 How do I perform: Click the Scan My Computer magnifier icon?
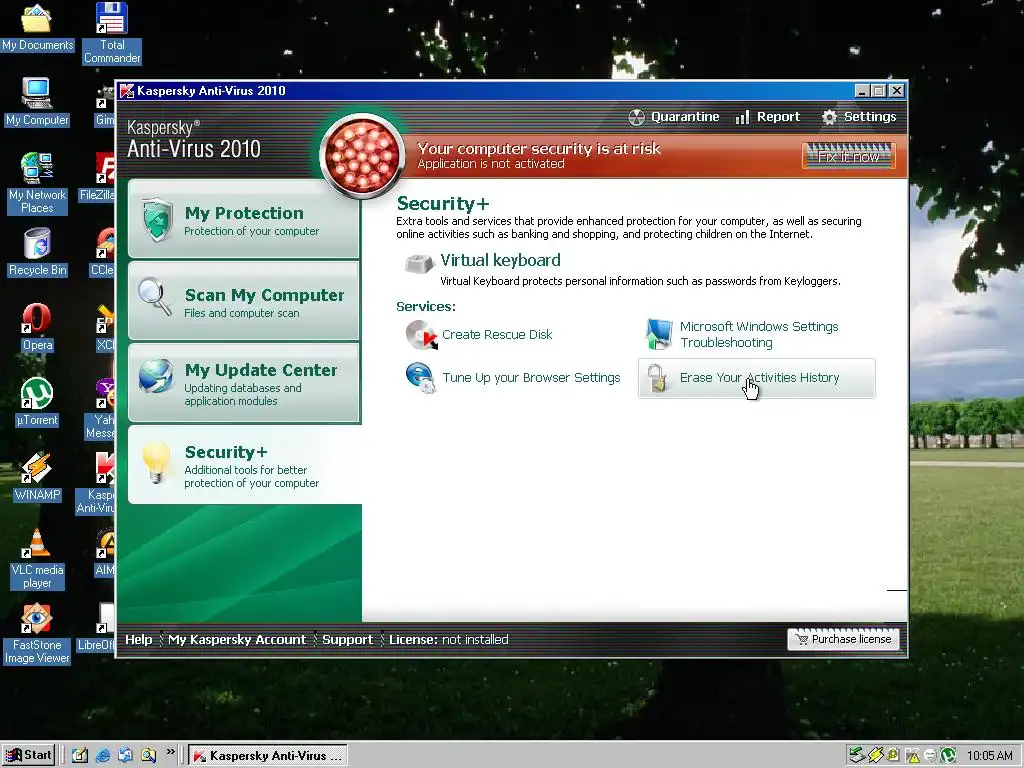coord(155,297)
